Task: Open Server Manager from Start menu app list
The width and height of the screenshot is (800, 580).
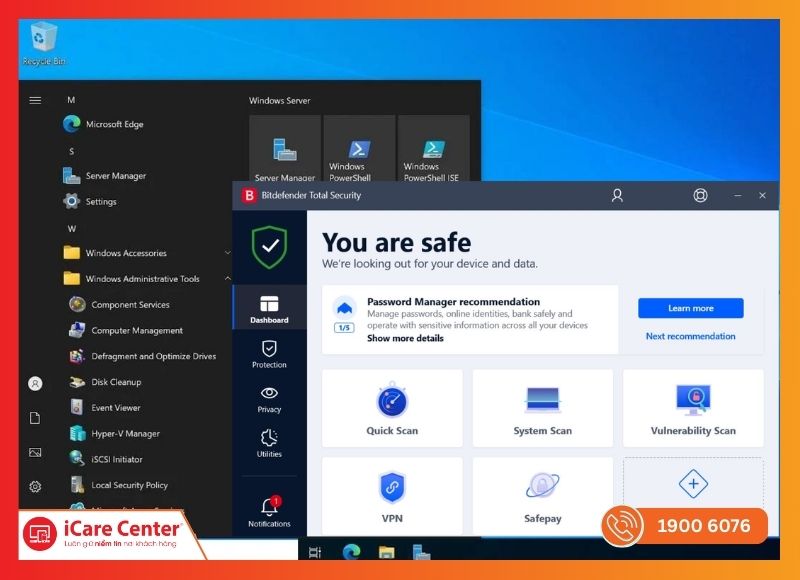Action: [x=105, y=175]
